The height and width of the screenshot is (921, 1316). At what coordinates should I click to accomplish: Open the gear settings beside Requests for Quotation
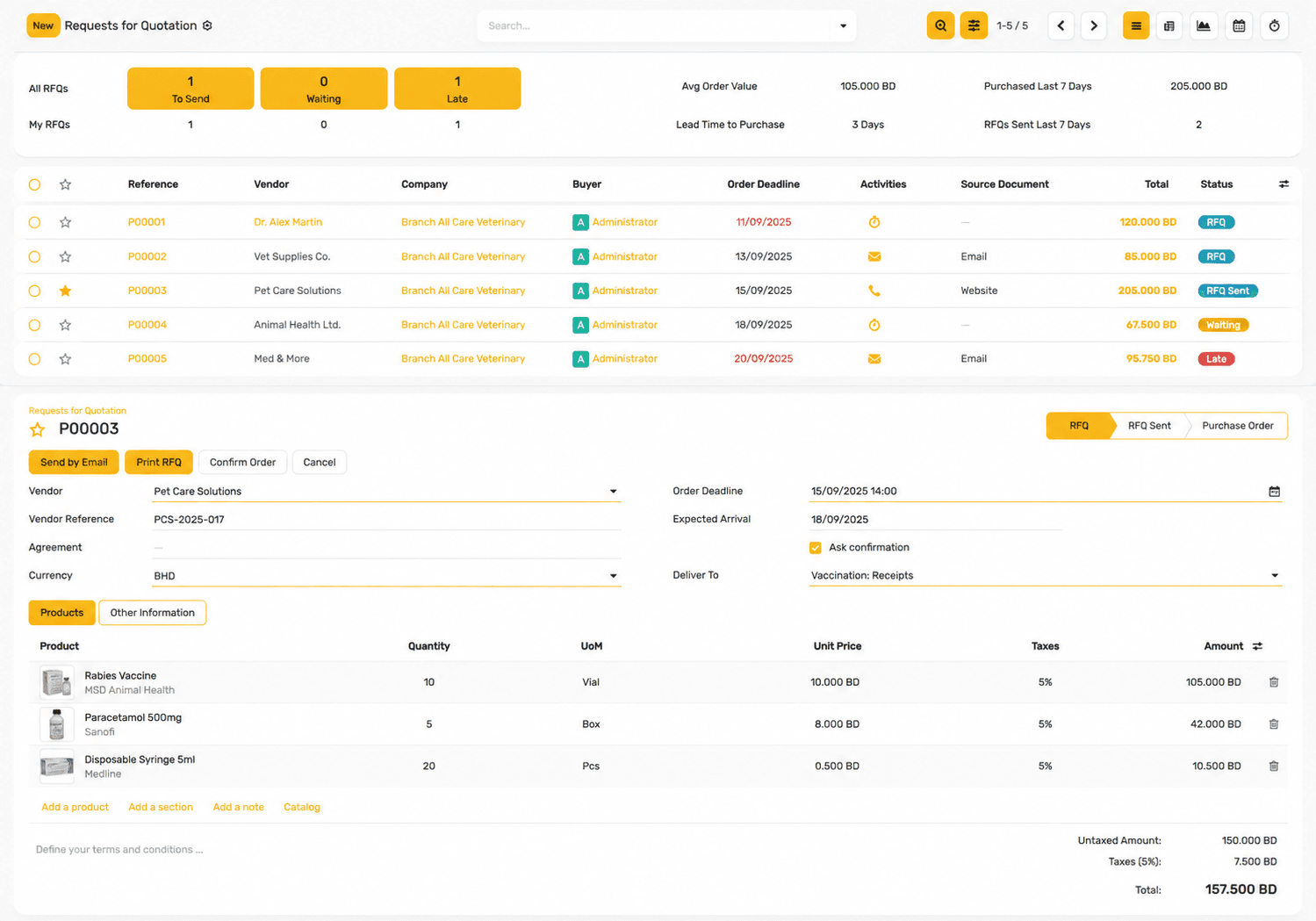pos(207,25)
